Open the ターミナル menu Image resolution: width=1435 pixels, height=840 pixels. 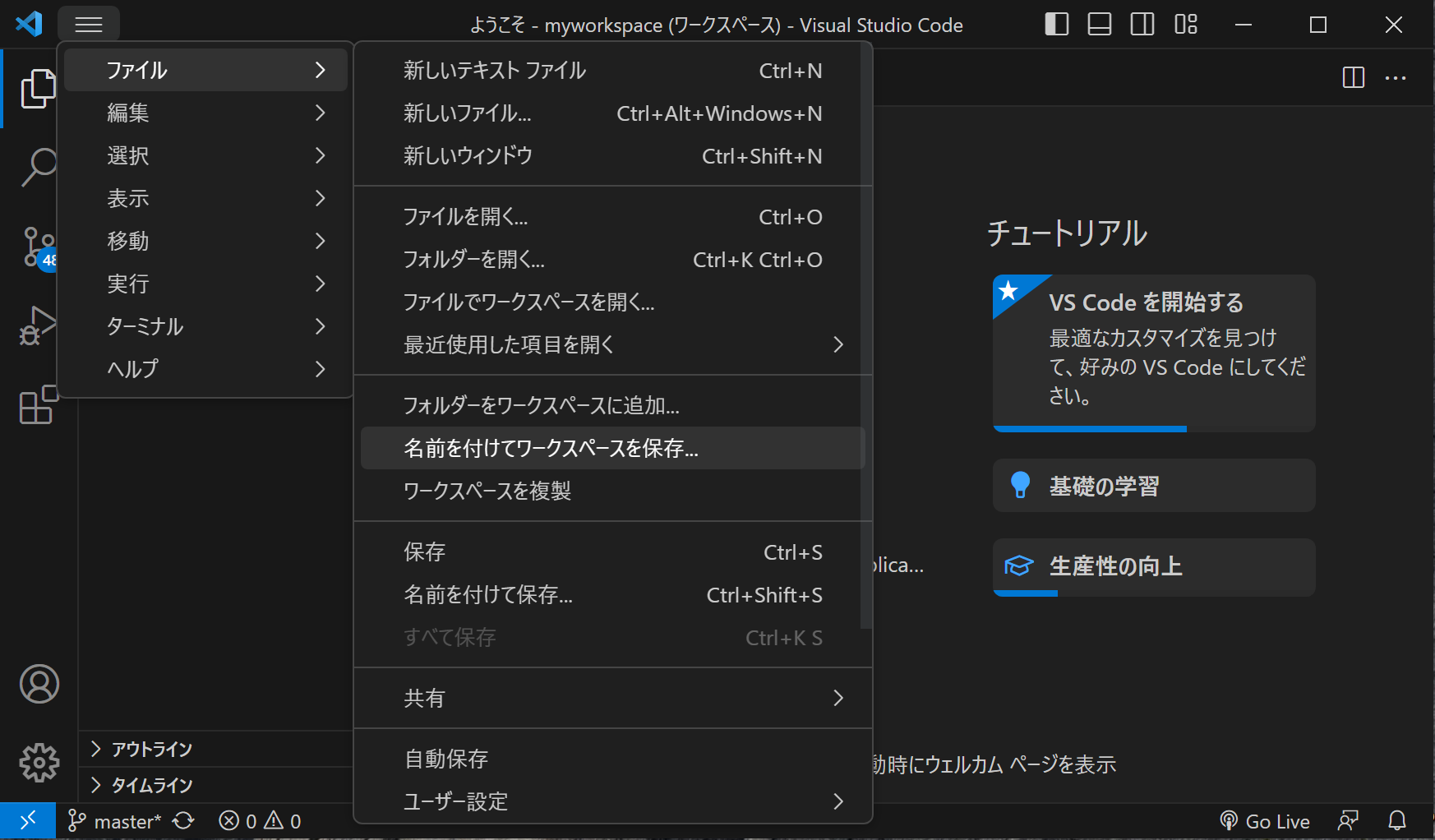(205, 326)
